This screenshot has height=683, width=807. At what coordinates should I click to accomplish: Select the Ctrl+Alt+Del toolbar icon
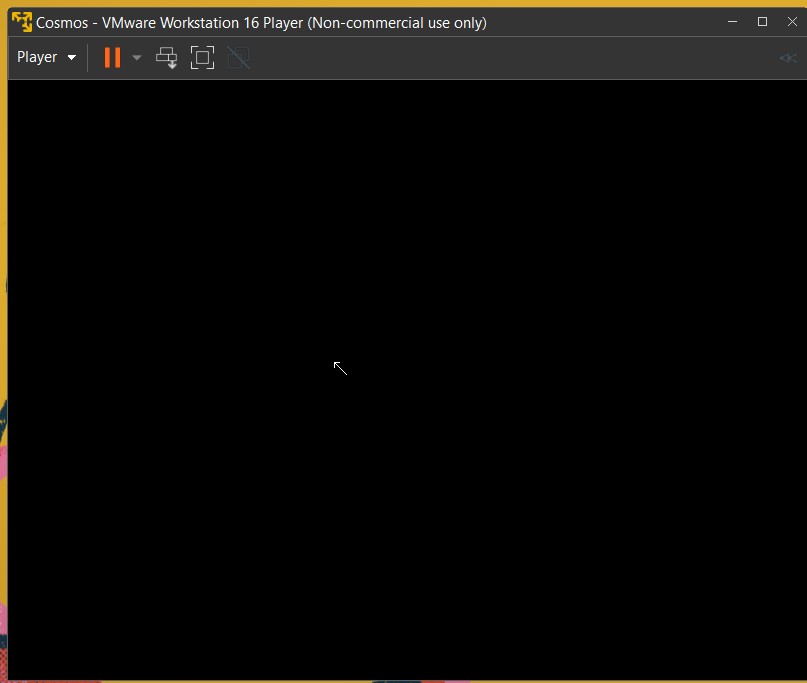pyautogui.click(x=166, y=57)
